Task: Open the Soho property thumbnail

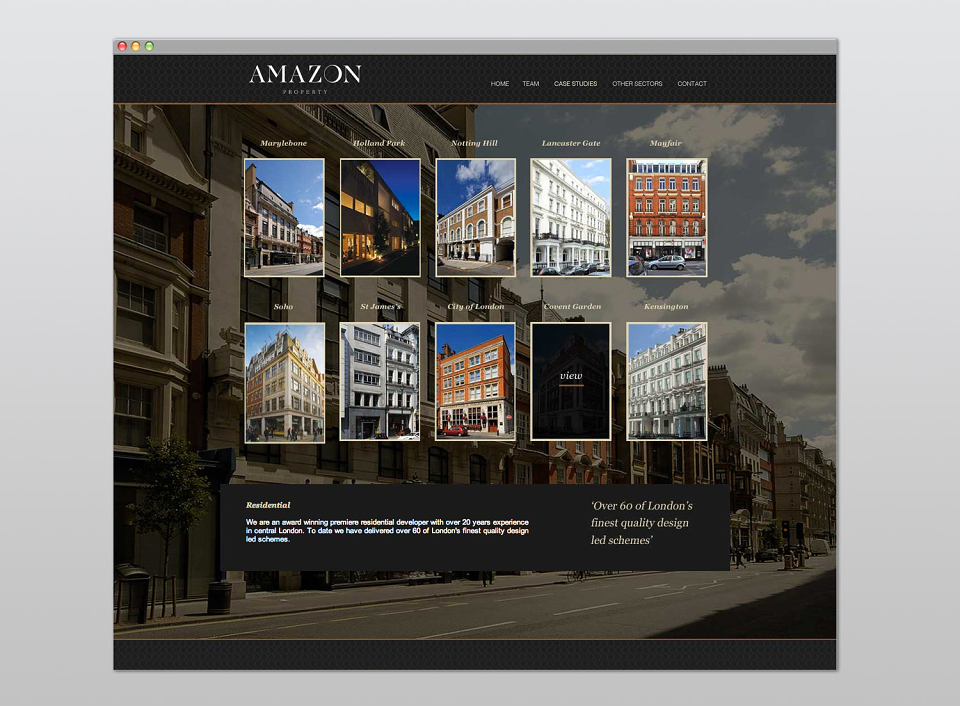Action: point(285,381)
